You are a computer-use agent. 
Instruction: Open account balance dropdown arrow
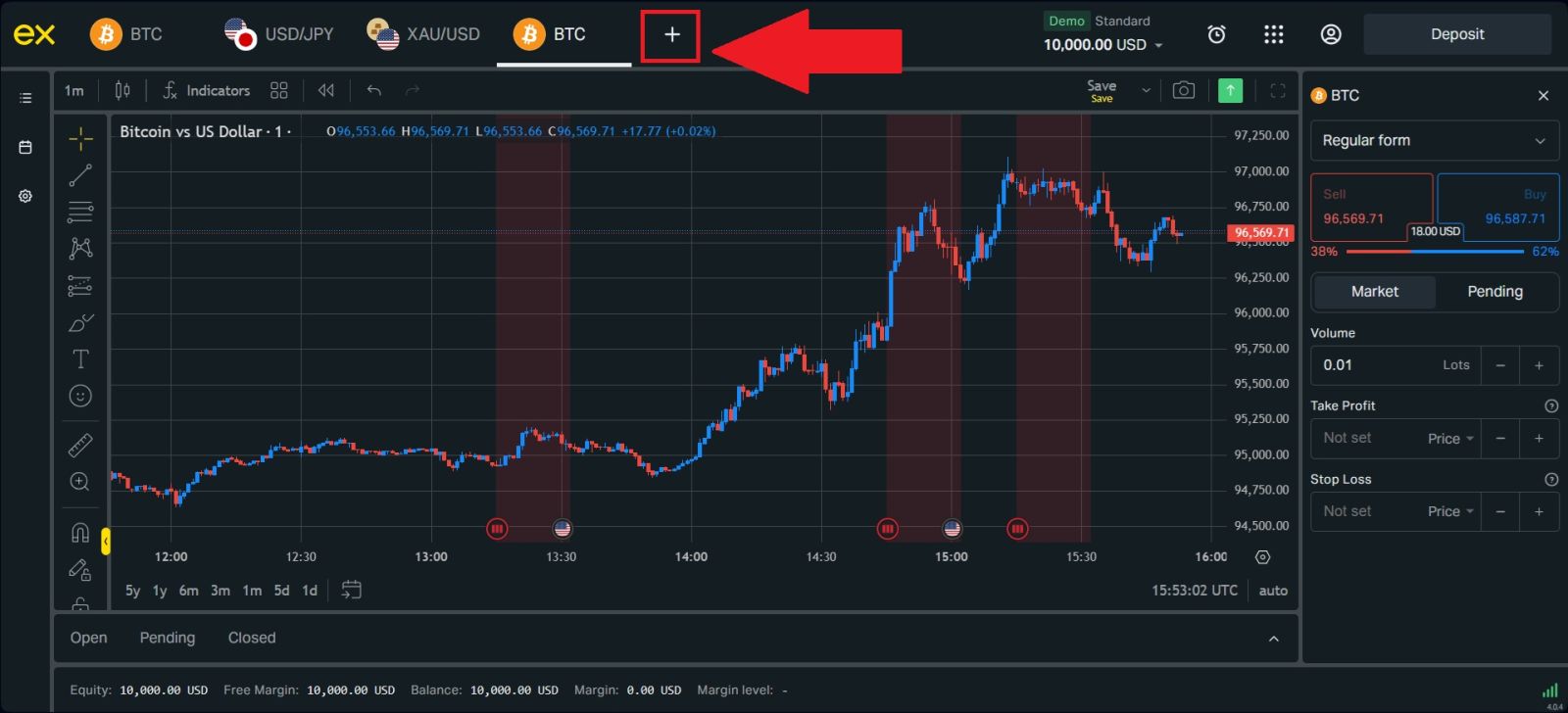click(1159, 45)
